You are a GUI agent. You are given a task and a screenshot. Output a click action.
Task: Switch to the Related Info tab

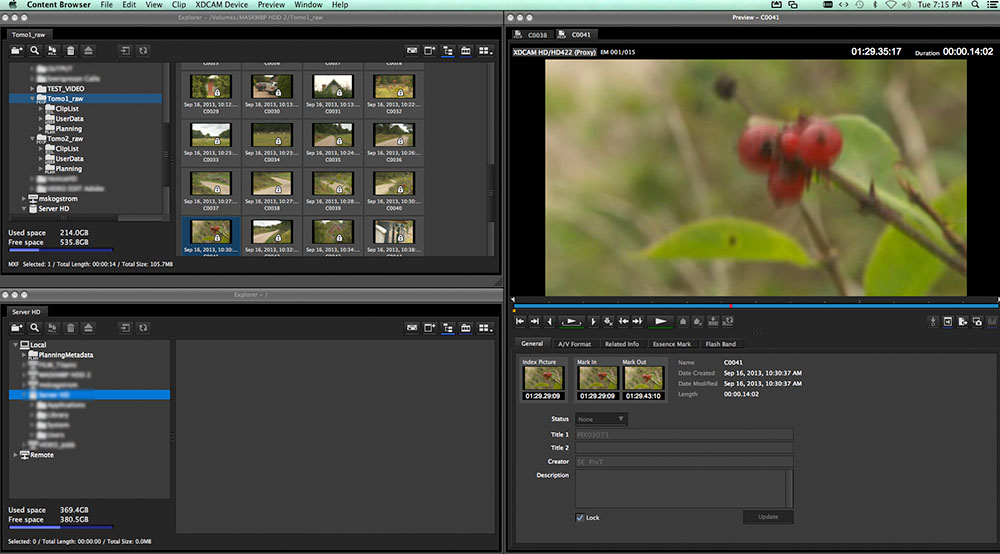(x=622, y=344)
